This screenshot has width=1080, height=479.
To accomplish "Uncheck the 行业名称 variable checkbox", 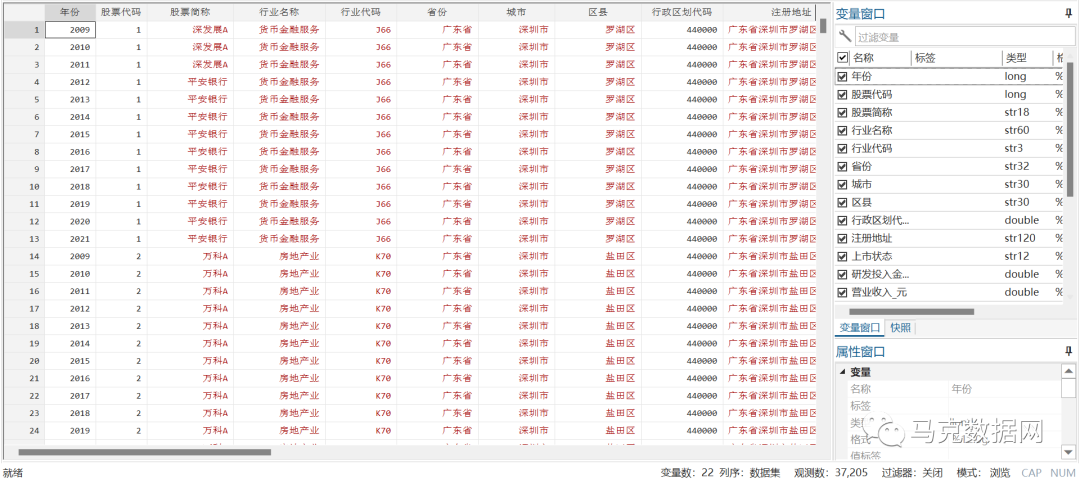I will pos(842,130).
